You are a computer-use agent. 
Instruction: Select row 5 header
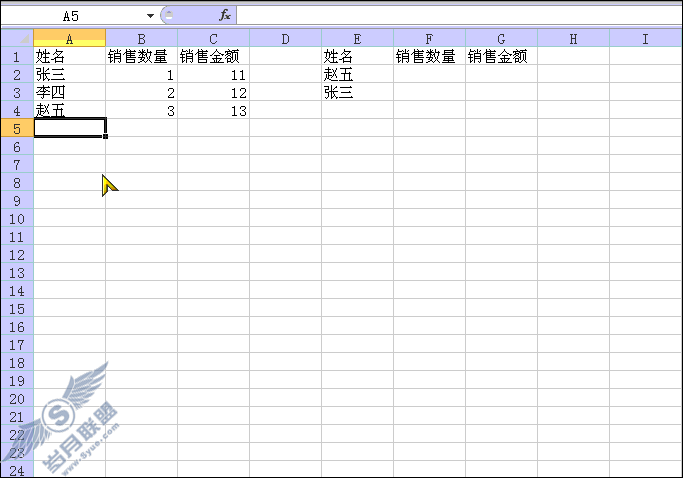click(x=17, y=129)
